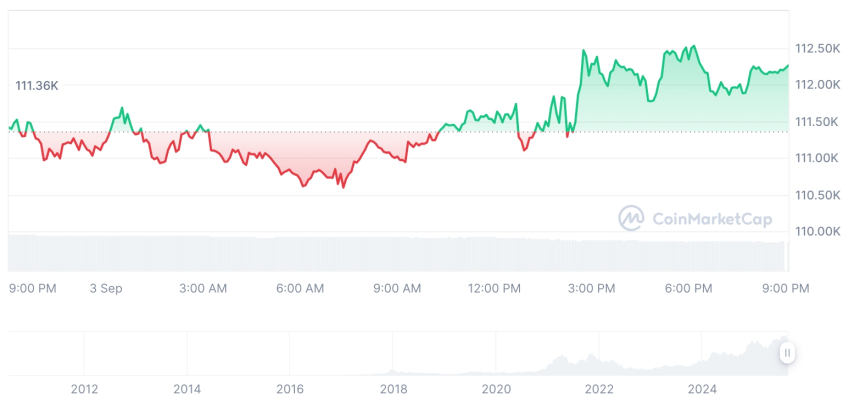Select 2018 on the navigator timeline
Screen dimensions: 860x401
coord(393,388)
